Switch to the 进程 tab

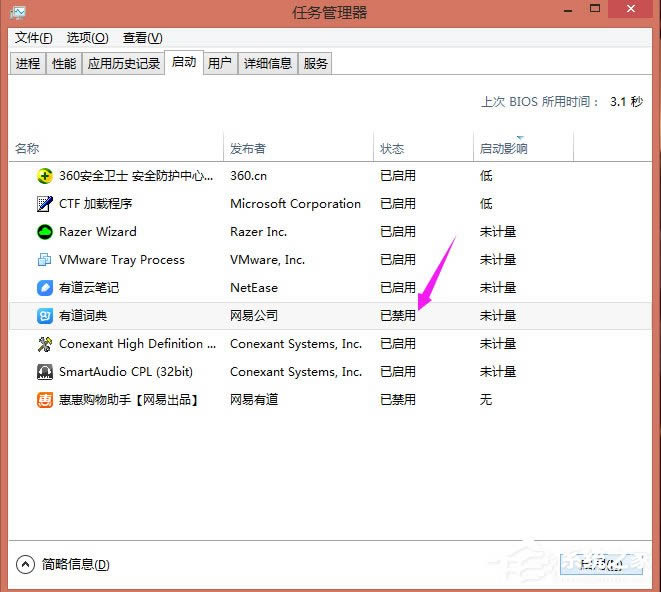click(28, 64)
